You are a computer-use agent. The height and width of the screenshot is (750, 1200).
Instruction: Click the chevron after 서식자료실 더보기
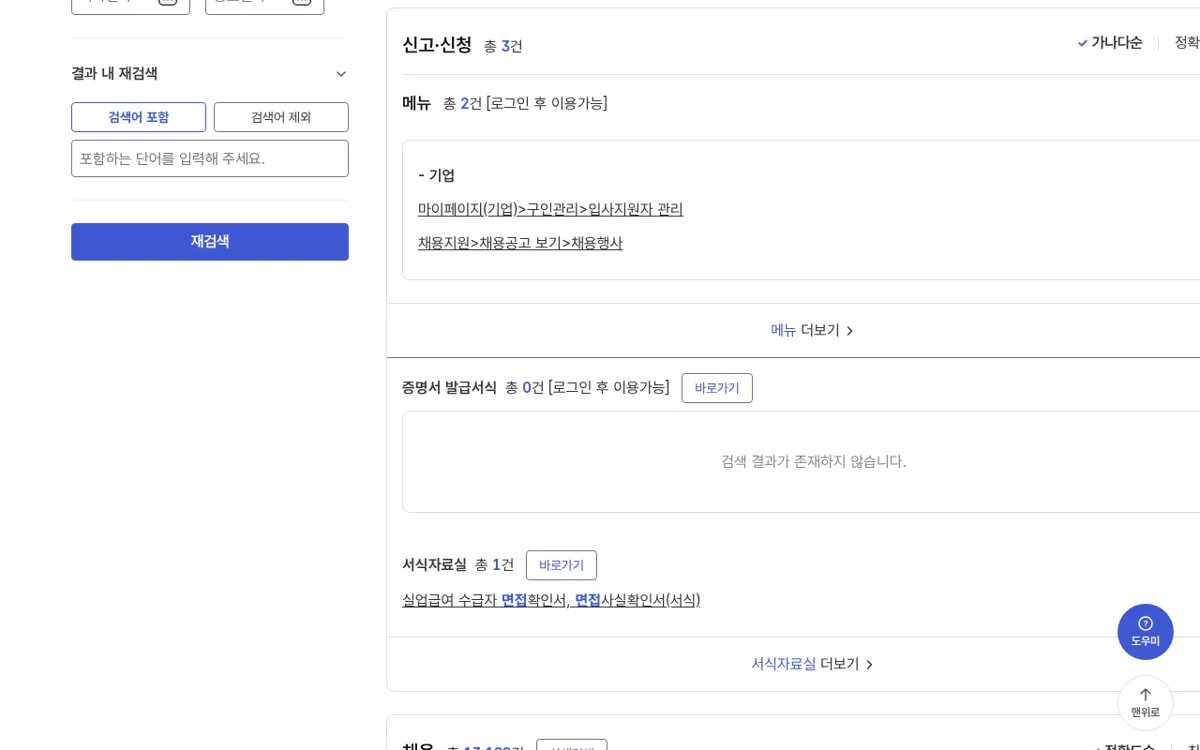point(869,665)
